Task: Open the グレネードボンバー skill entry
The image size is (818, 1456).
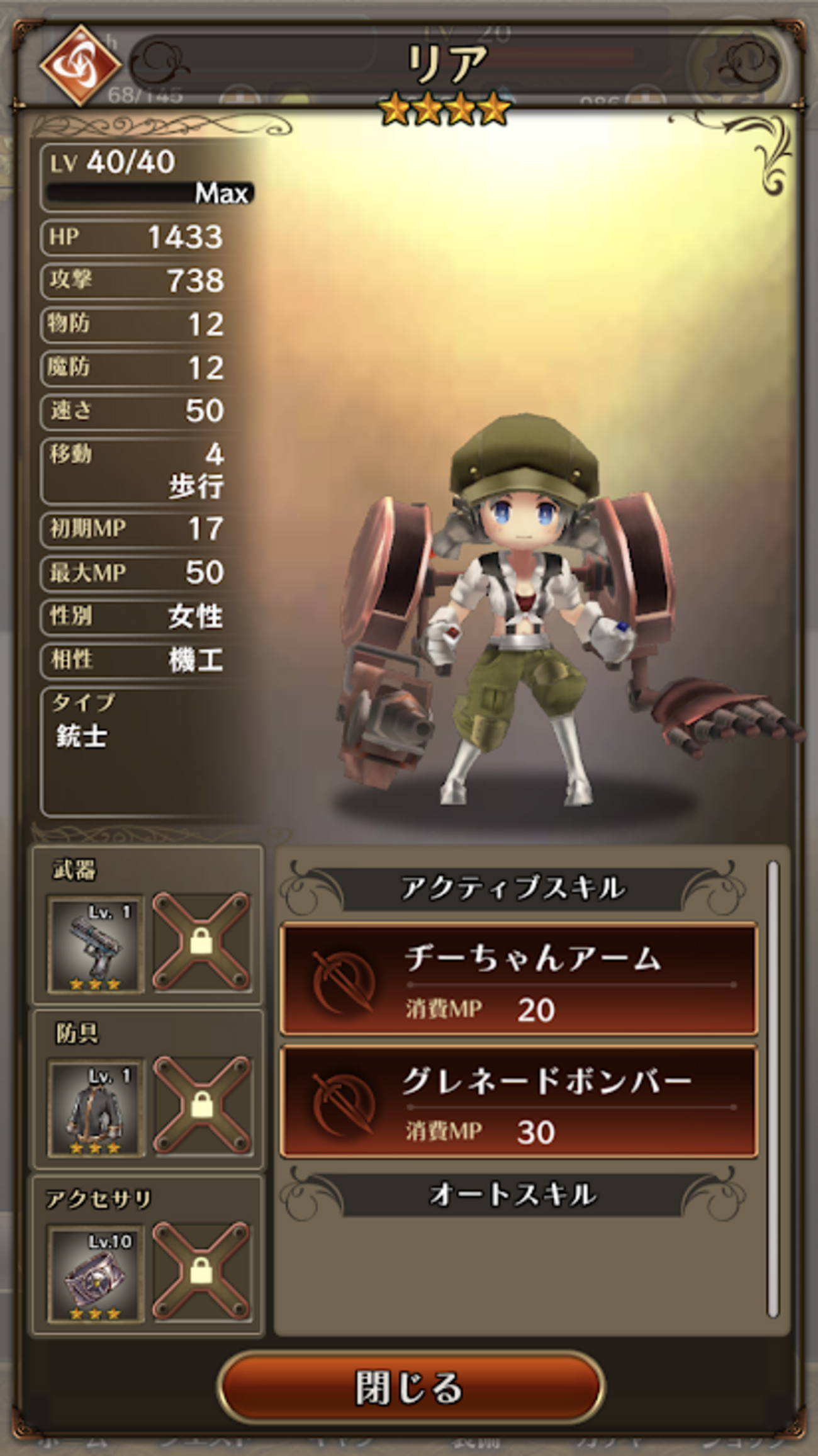Action: tap(518, 1102)
